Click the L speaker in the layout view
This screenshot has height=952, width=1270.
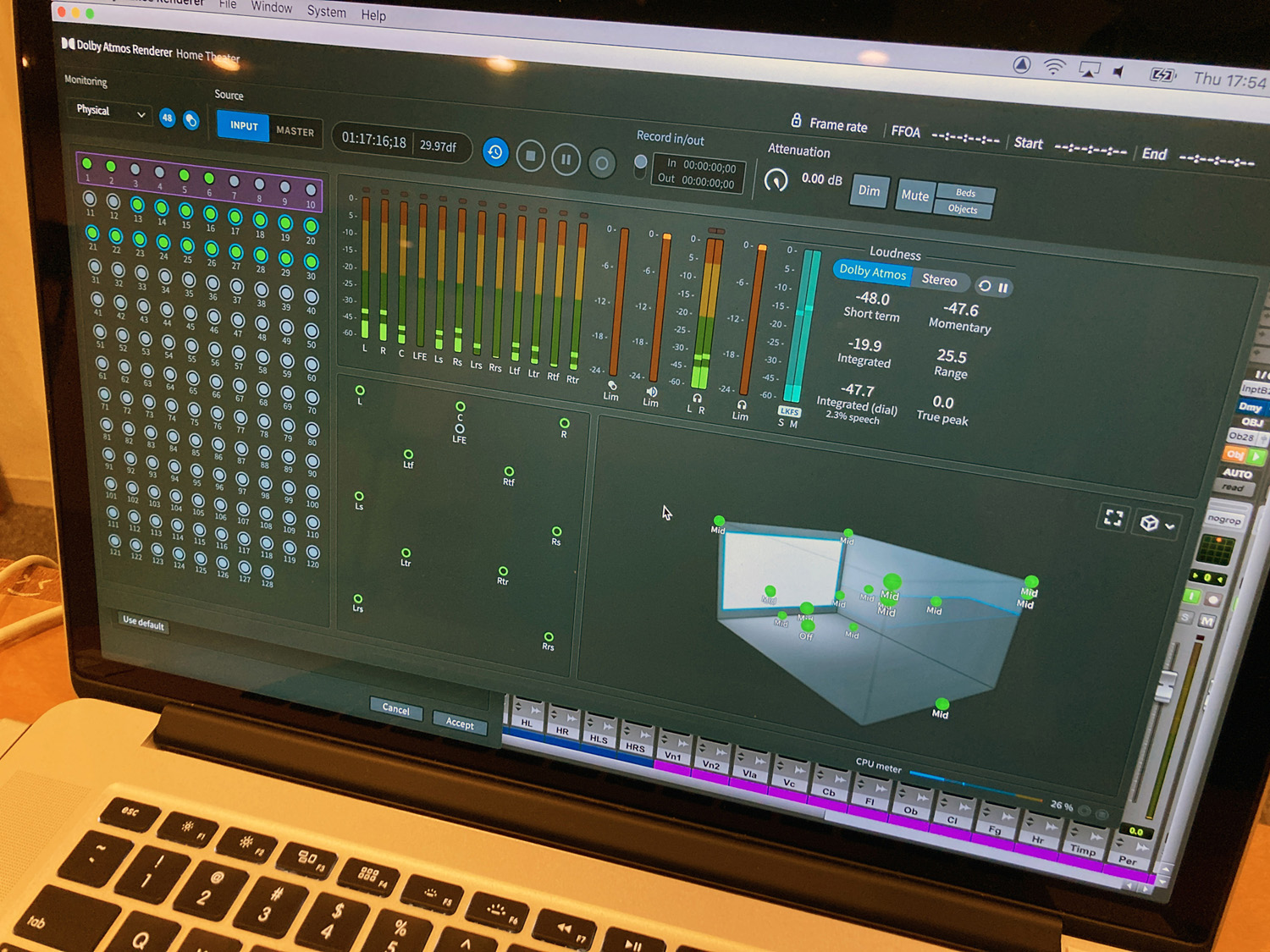pos(360,391)
